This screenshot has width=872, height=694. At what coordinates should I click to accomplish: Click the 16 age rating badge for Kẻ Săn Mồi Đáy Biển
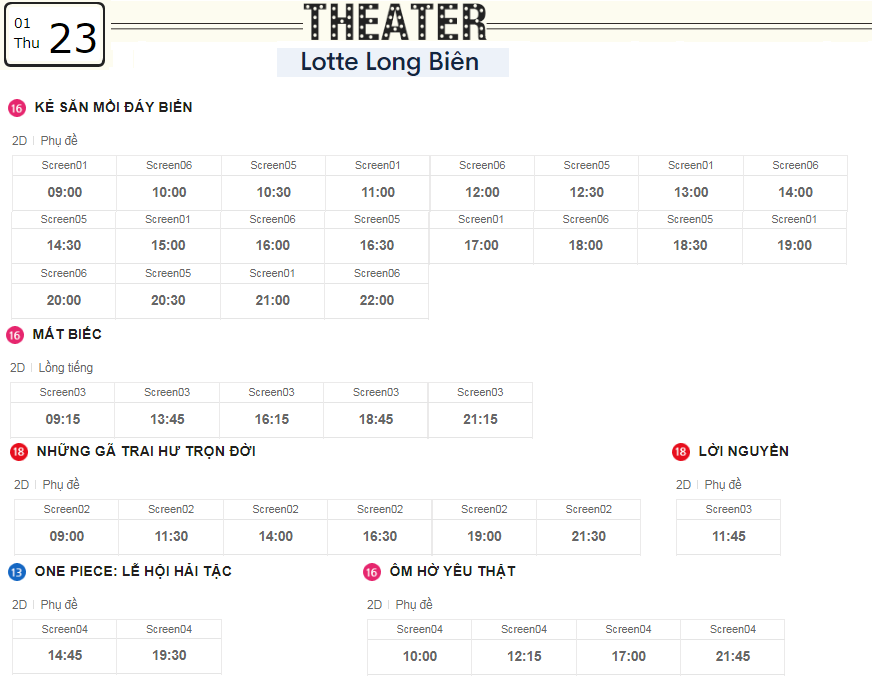click(x=17, y=108)
